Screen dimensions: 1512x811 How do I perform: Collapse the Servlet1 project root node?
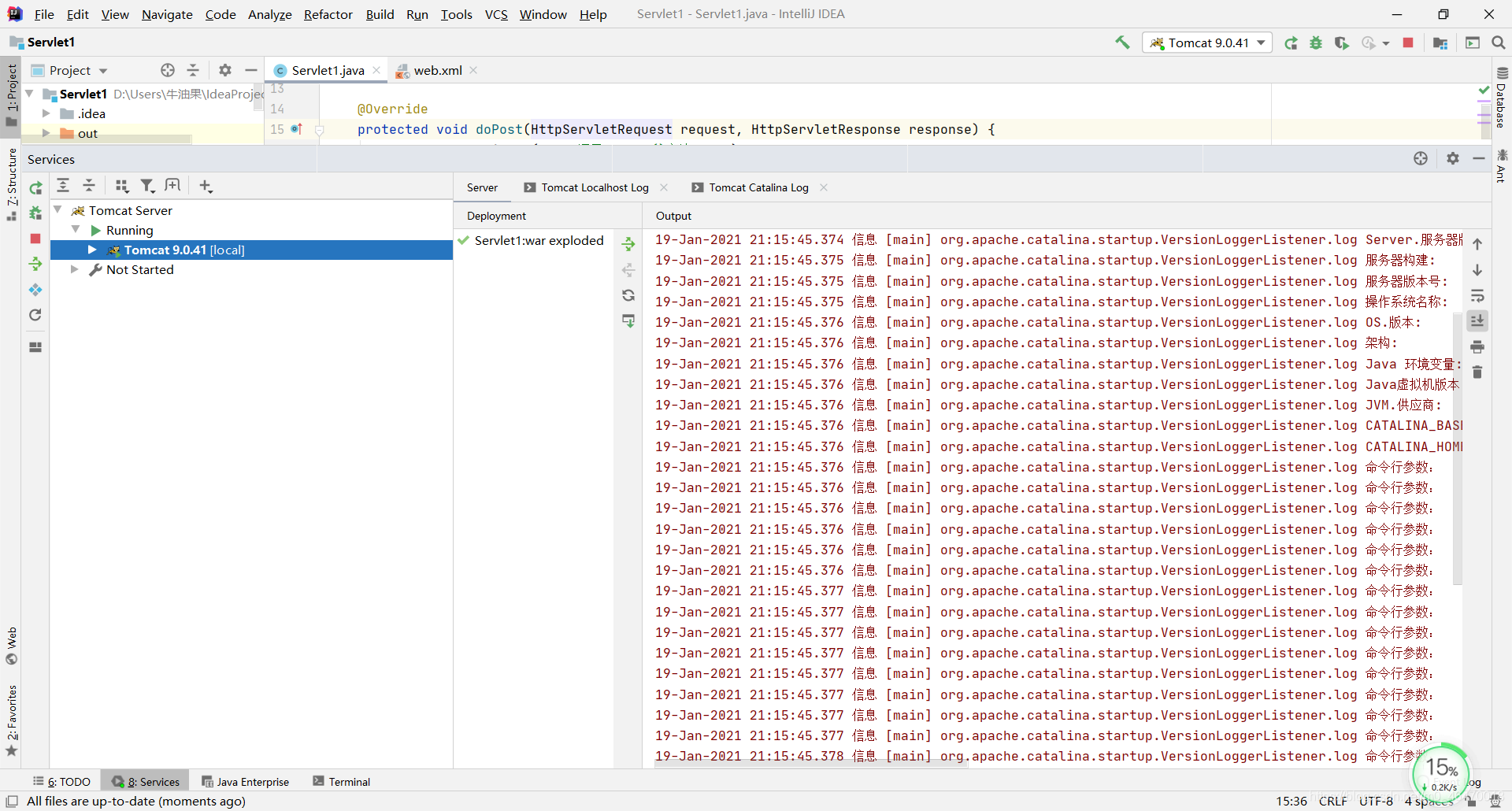coord(30,94)
